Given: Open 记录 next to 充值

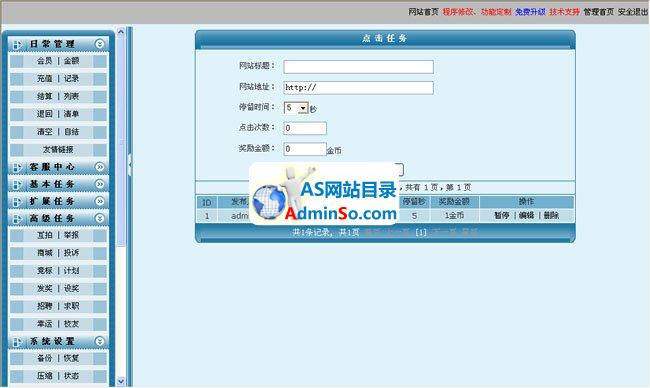Looking at the screenshot, I should 71,79.
